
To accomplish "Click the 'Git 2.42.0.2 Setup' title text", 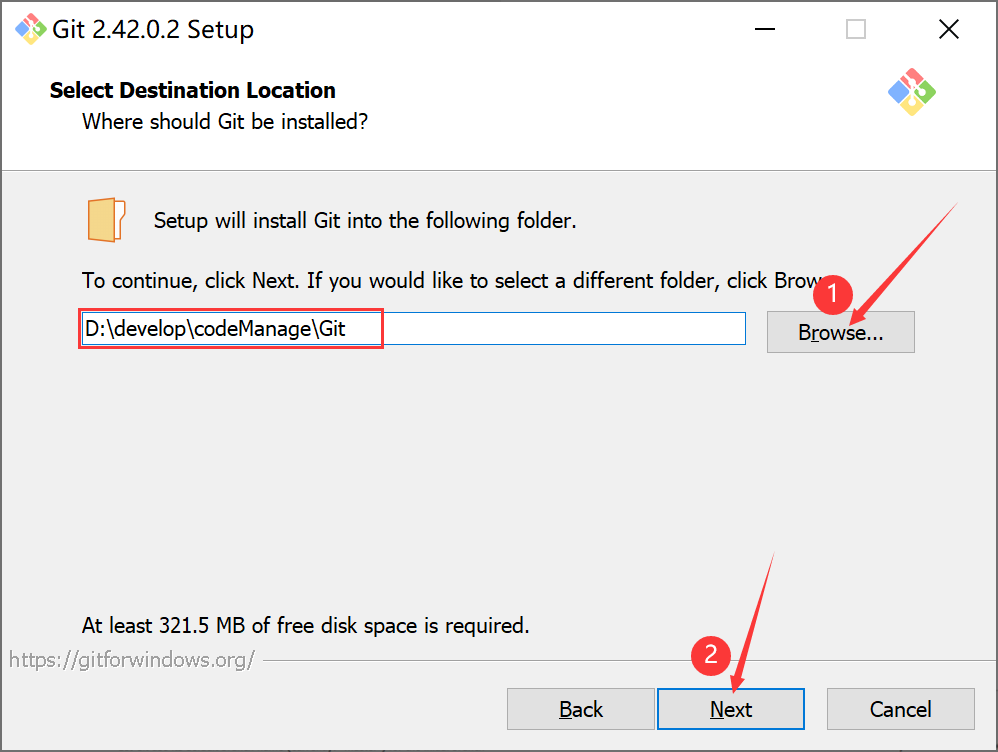I will click(153, 30).
